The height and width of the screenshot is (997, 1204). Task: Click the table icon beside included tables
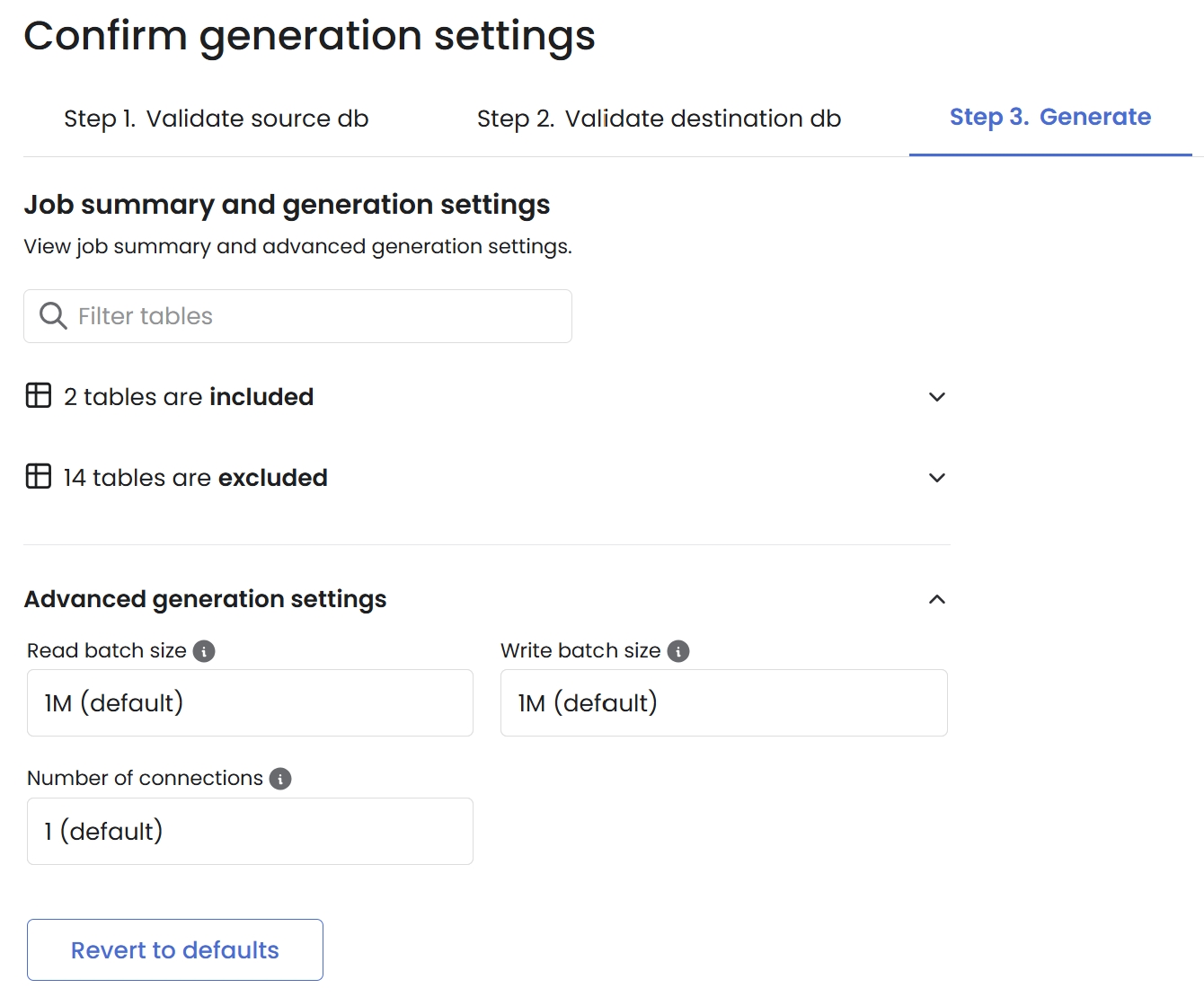click(39, 396)
